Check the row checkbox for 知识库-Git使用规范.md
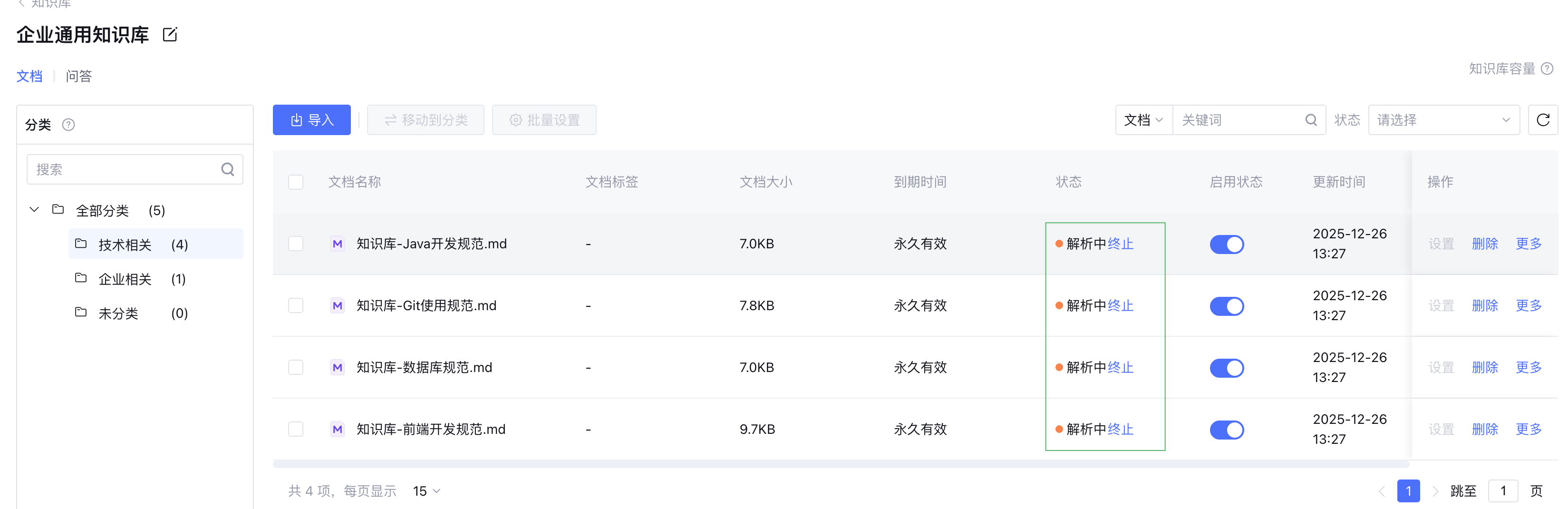The width and height of the screenshot is (1568, 509). [296, 305]
